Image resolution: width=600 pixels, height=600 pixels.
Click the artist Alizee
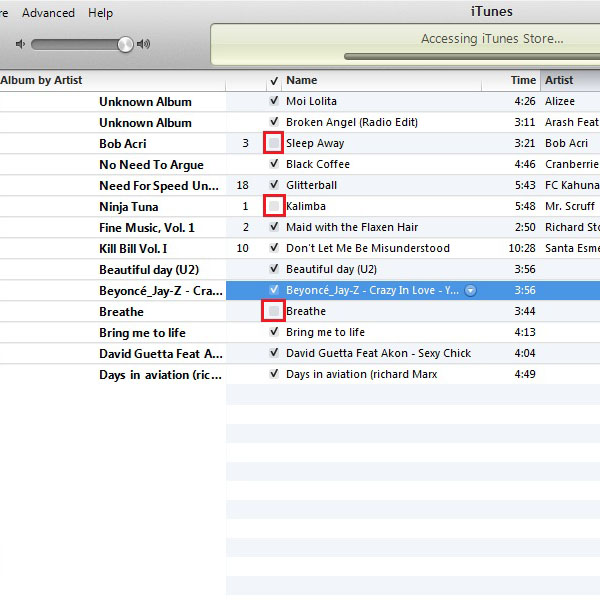(x=560, y=101)
